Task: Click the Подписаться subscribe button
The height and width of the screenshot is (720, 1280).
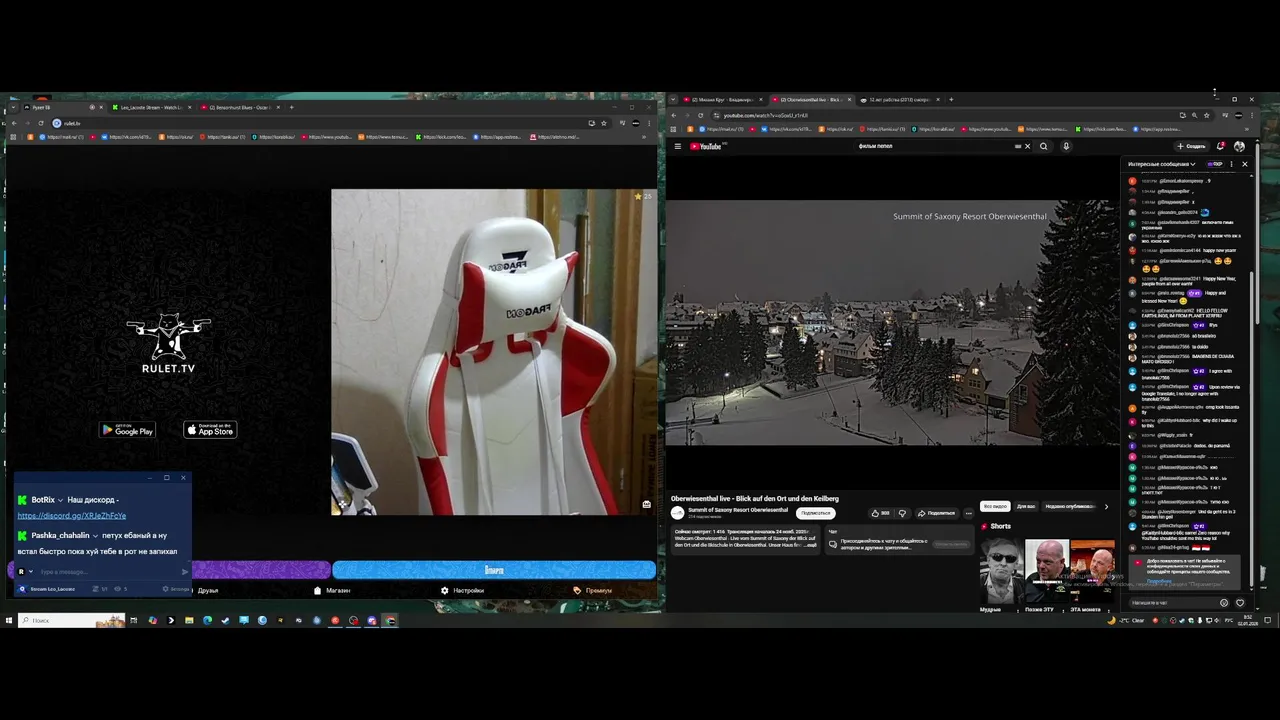Action: tap(816, 513)
